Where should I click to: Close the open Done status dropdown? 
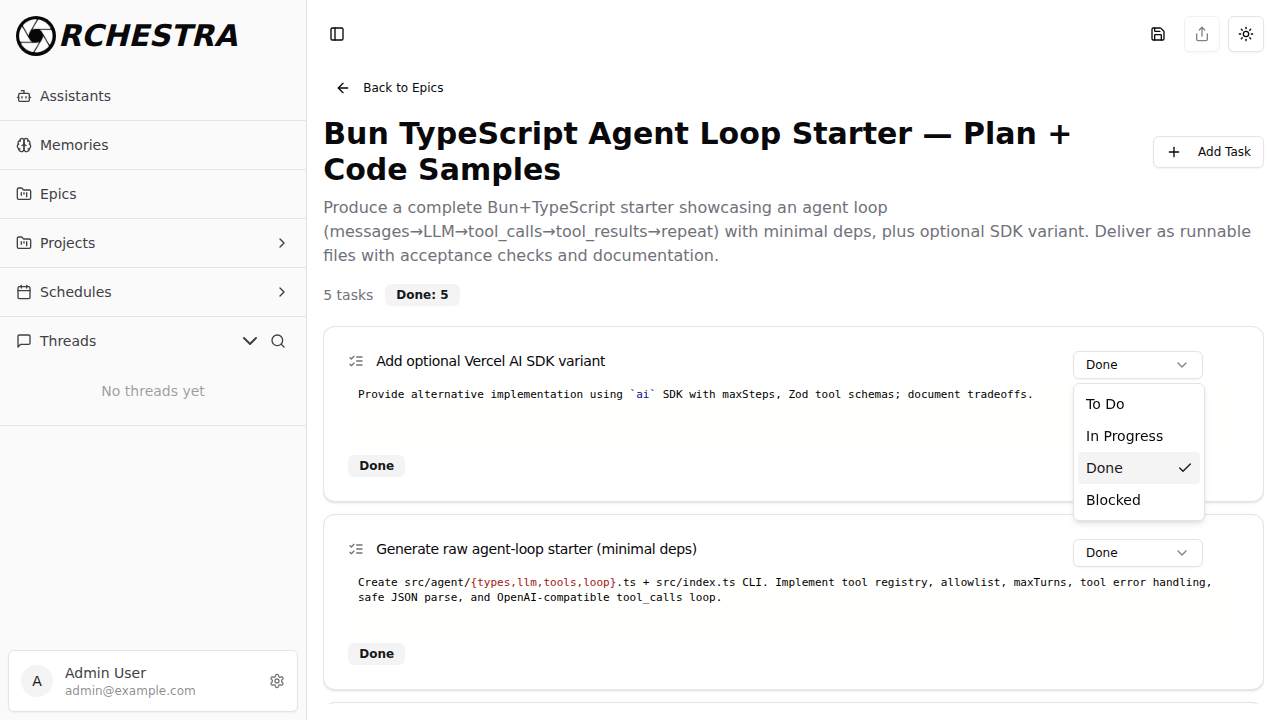pyautogui.click(x=1138, y=365)
